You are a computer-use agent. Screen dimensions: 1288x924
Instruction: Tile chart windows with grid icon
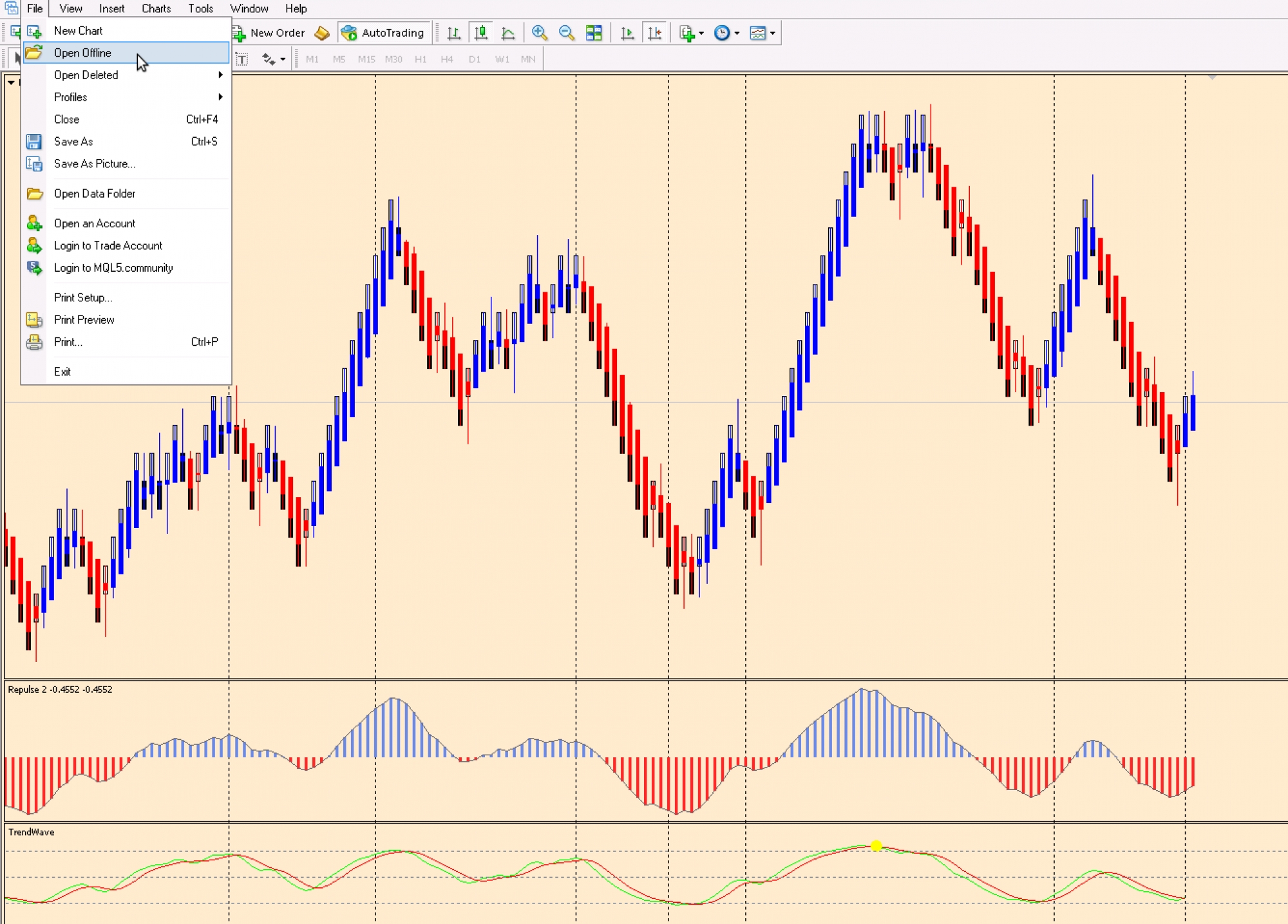tap(594, 33)
